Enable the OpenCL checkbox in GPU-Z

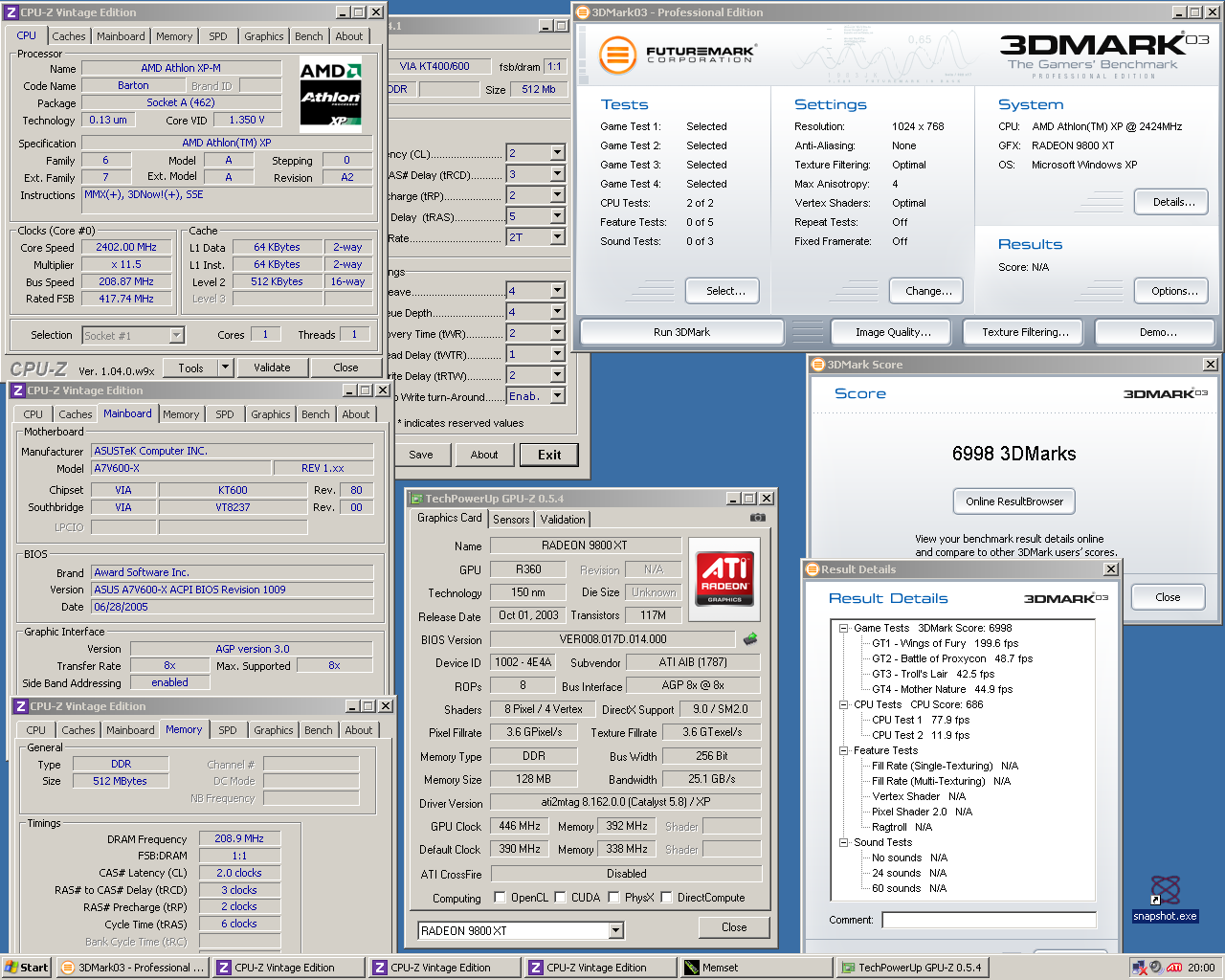pos(500,897)
